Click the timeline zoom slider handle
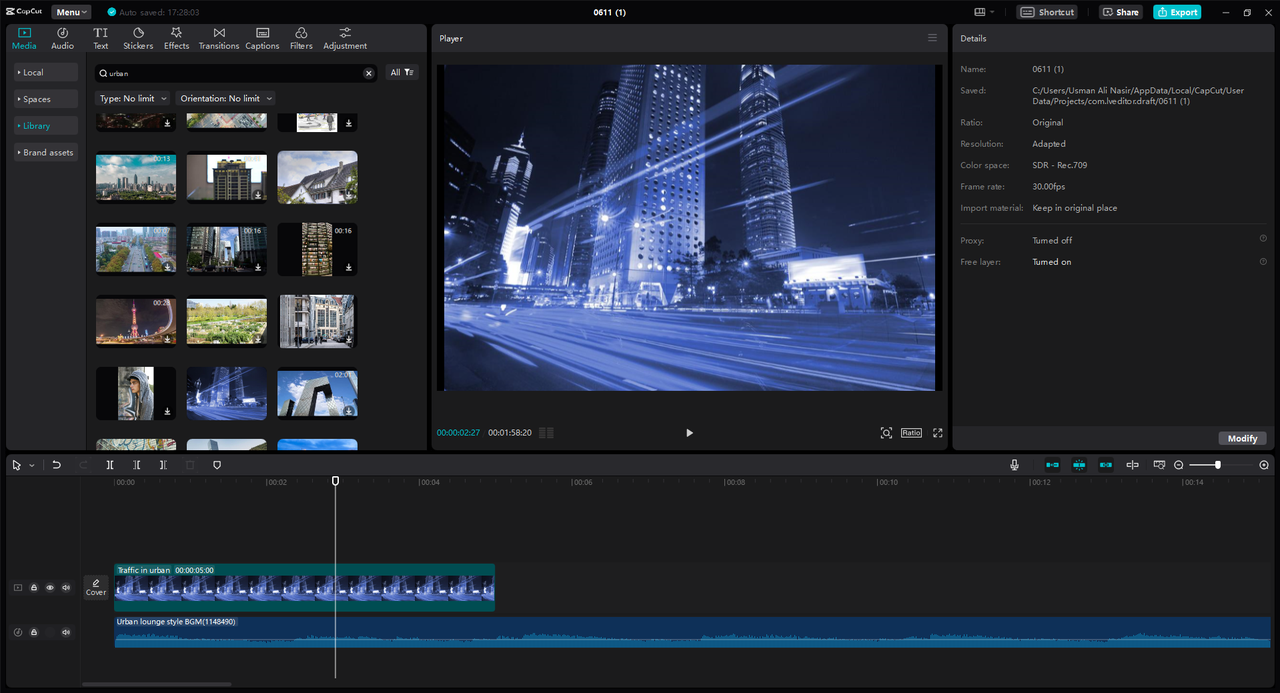This screenshot has height=693, width=1280. [1217, 465]
